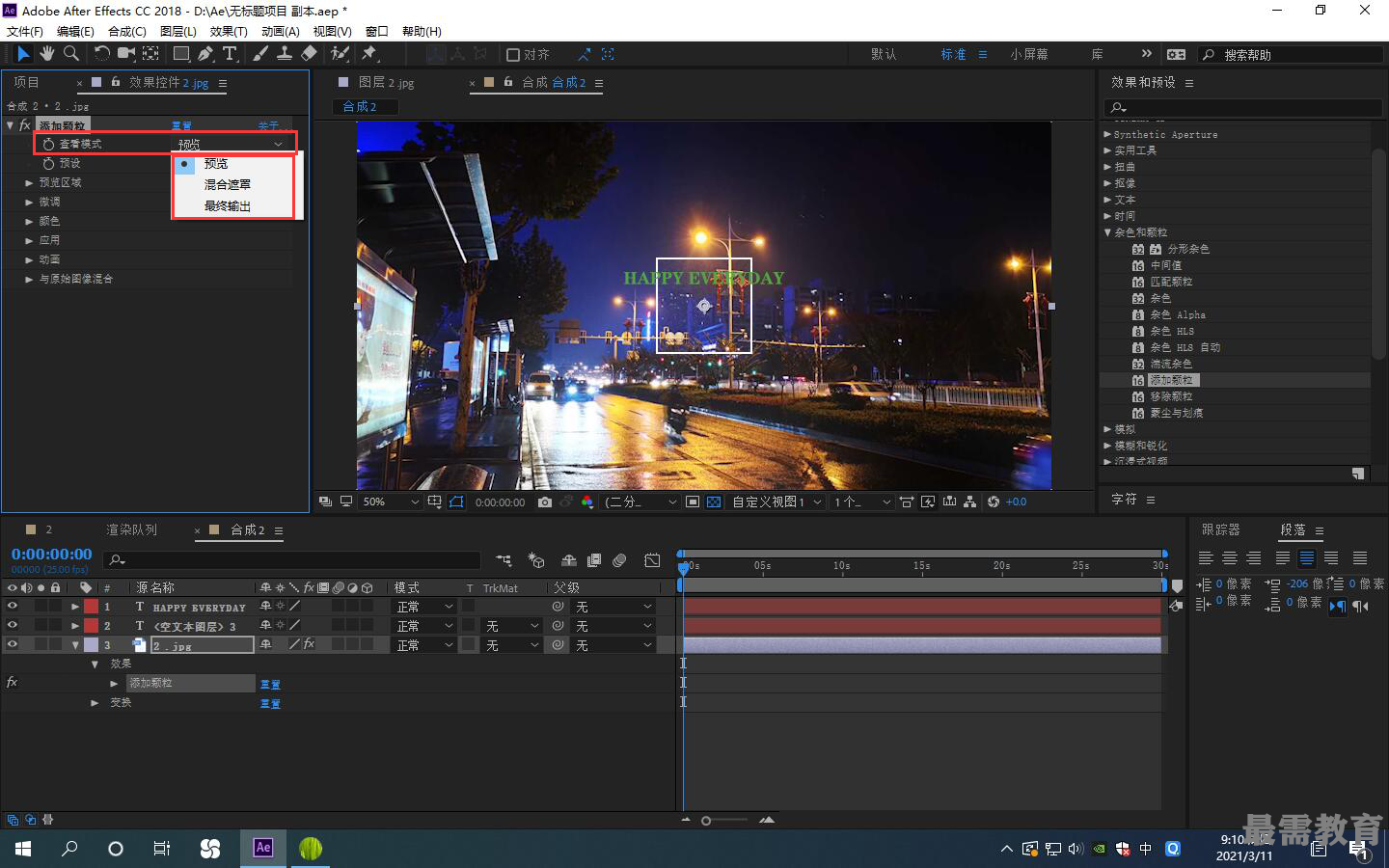The image size is (1389, 868).
Task: Toggle mask and shape path visibility
Action: click(456, 502)
